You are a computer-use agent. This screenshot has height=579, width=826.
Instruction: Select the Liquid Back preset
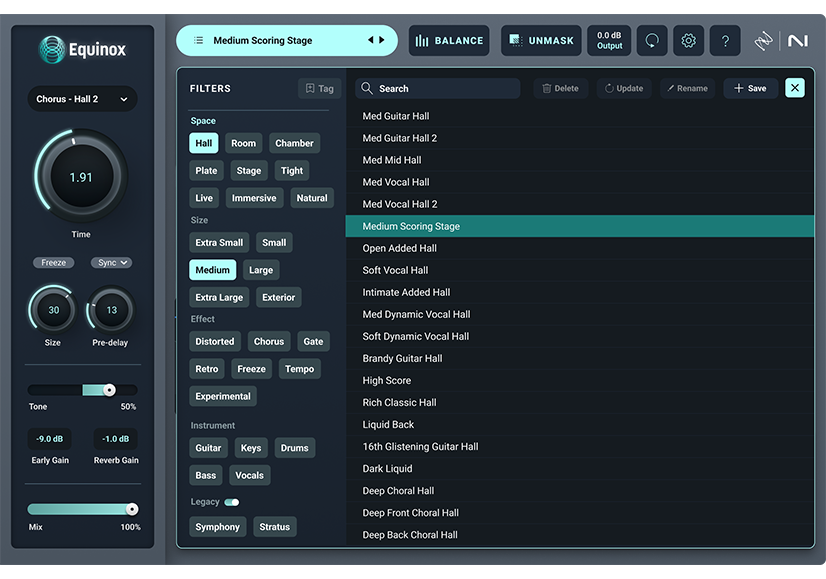[579, 425]
